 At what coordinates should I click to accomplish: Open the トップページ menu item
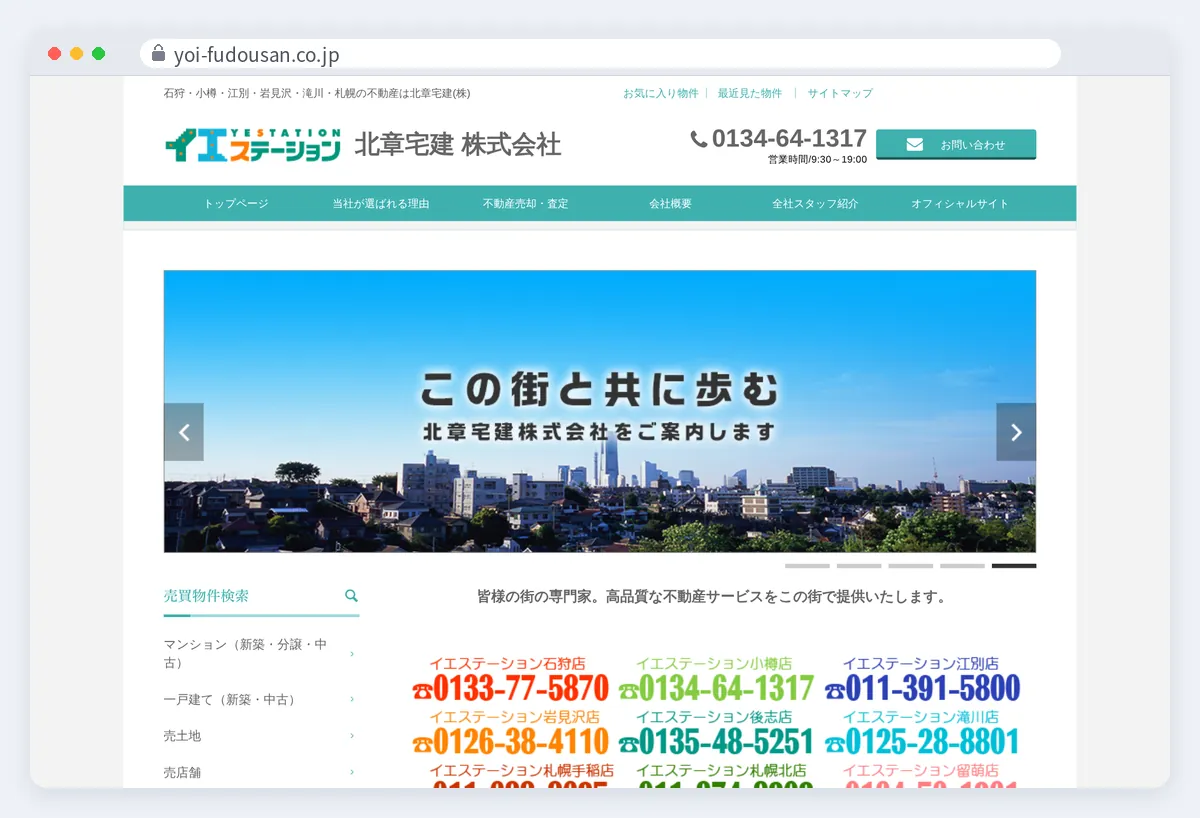[236, 203]
